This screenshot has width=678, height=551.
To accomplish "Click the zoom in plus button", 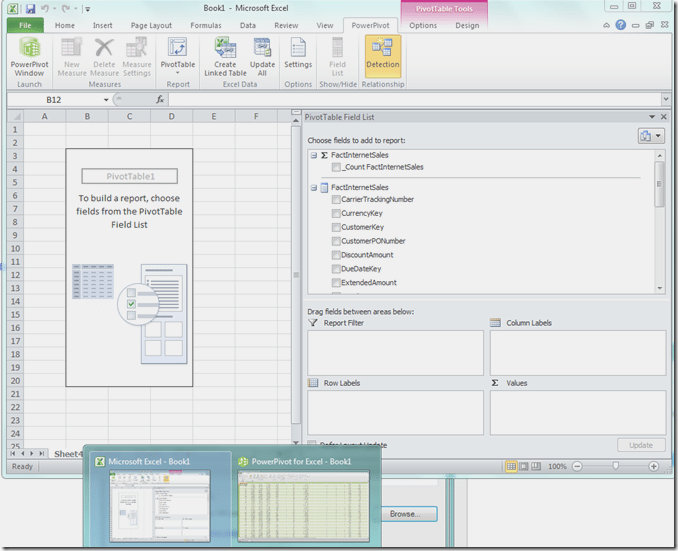I will coord(653,466).
